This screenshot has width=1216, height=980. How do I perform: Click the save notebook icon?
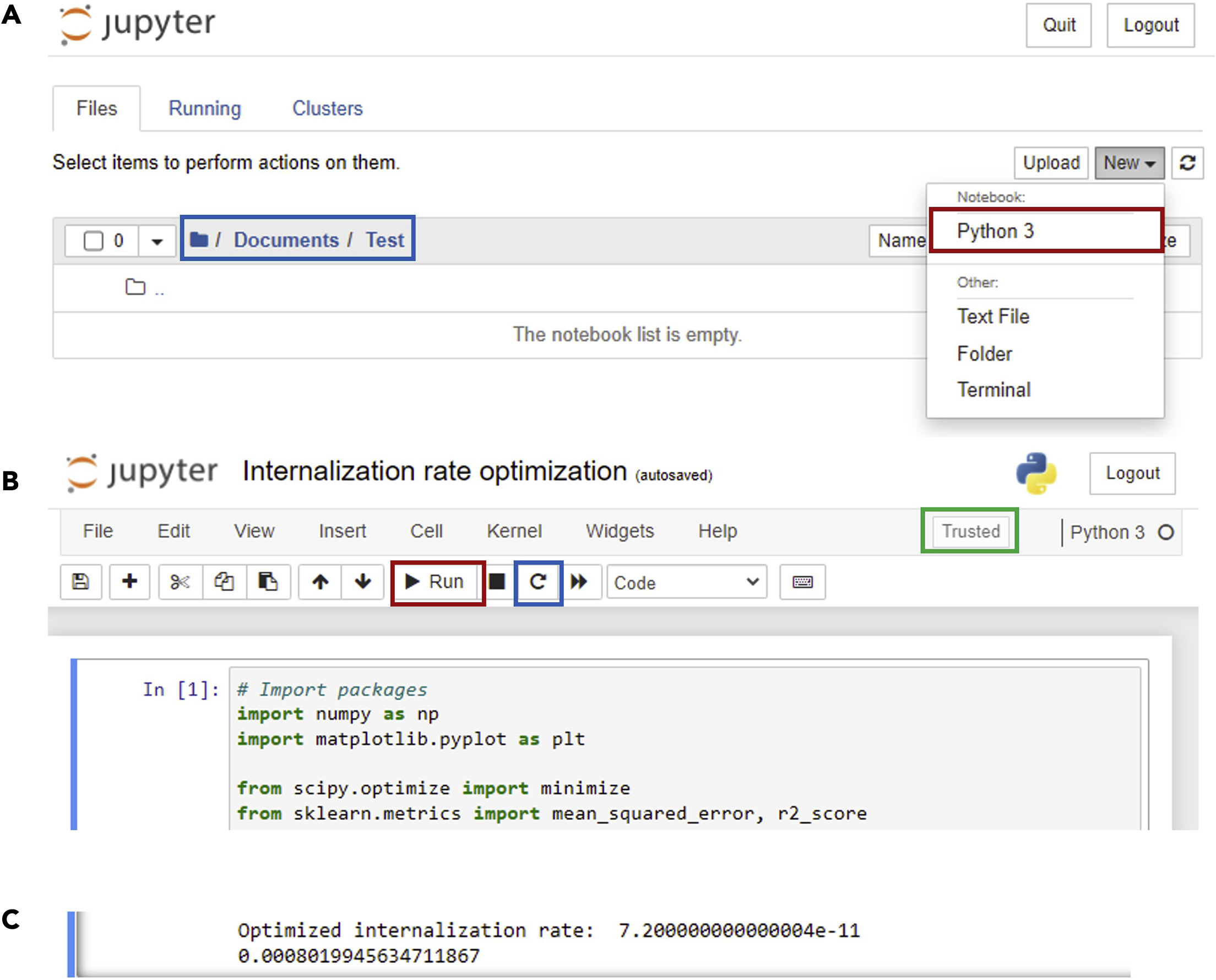pos(81,582)
